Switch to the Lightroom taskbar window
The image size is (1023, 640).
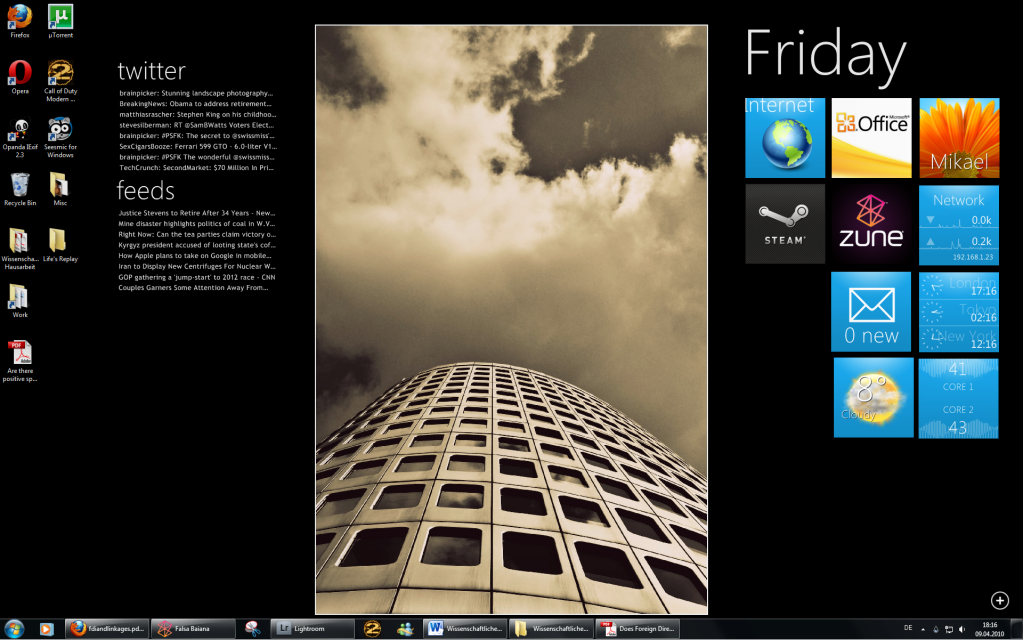pyautogui.click(x=314, y=628)
